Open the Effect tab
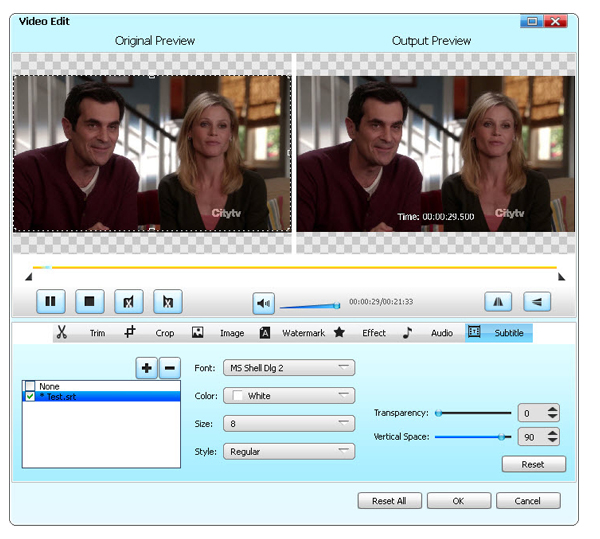The width and height of the screenshot is (600, 539). tap(374, 333)
